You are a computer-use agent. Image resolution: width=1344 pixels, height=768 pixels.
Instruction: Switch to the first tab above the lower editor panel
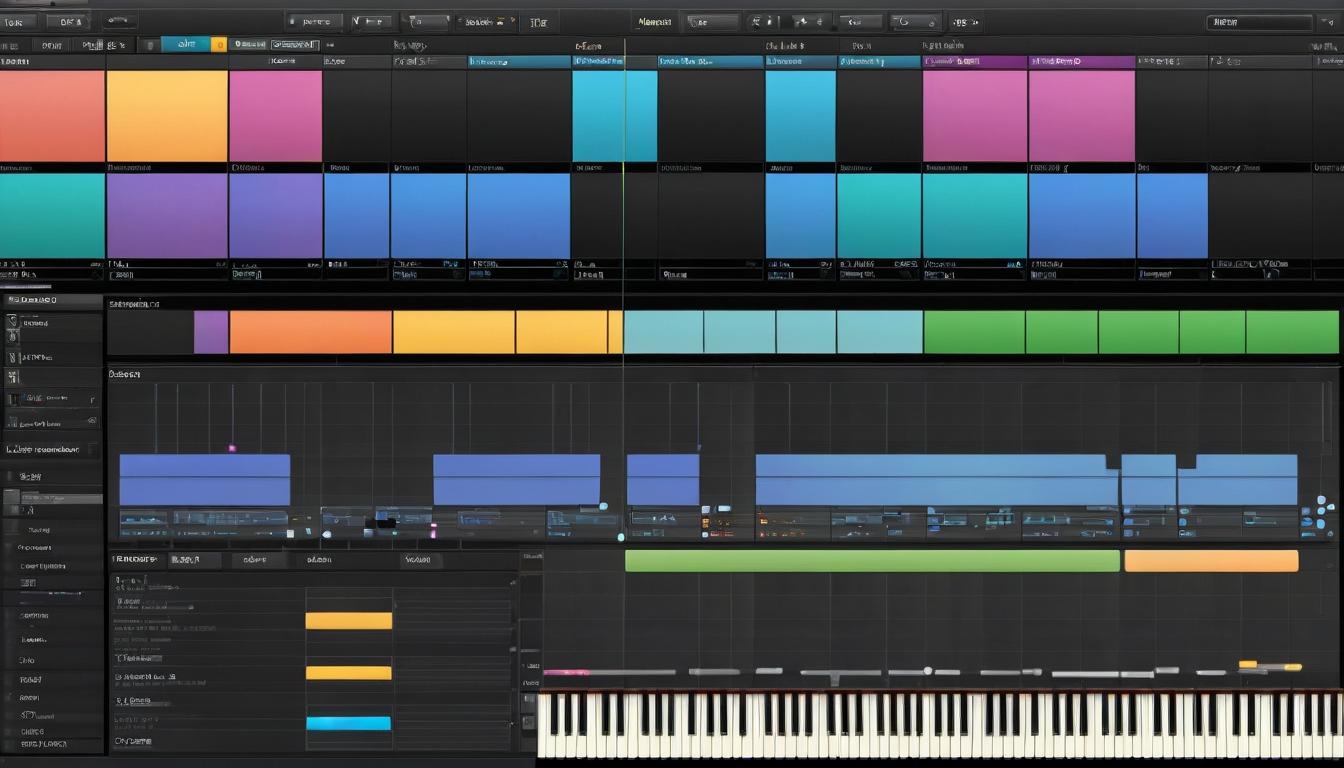pyautogui.click(x=137, y=560)
